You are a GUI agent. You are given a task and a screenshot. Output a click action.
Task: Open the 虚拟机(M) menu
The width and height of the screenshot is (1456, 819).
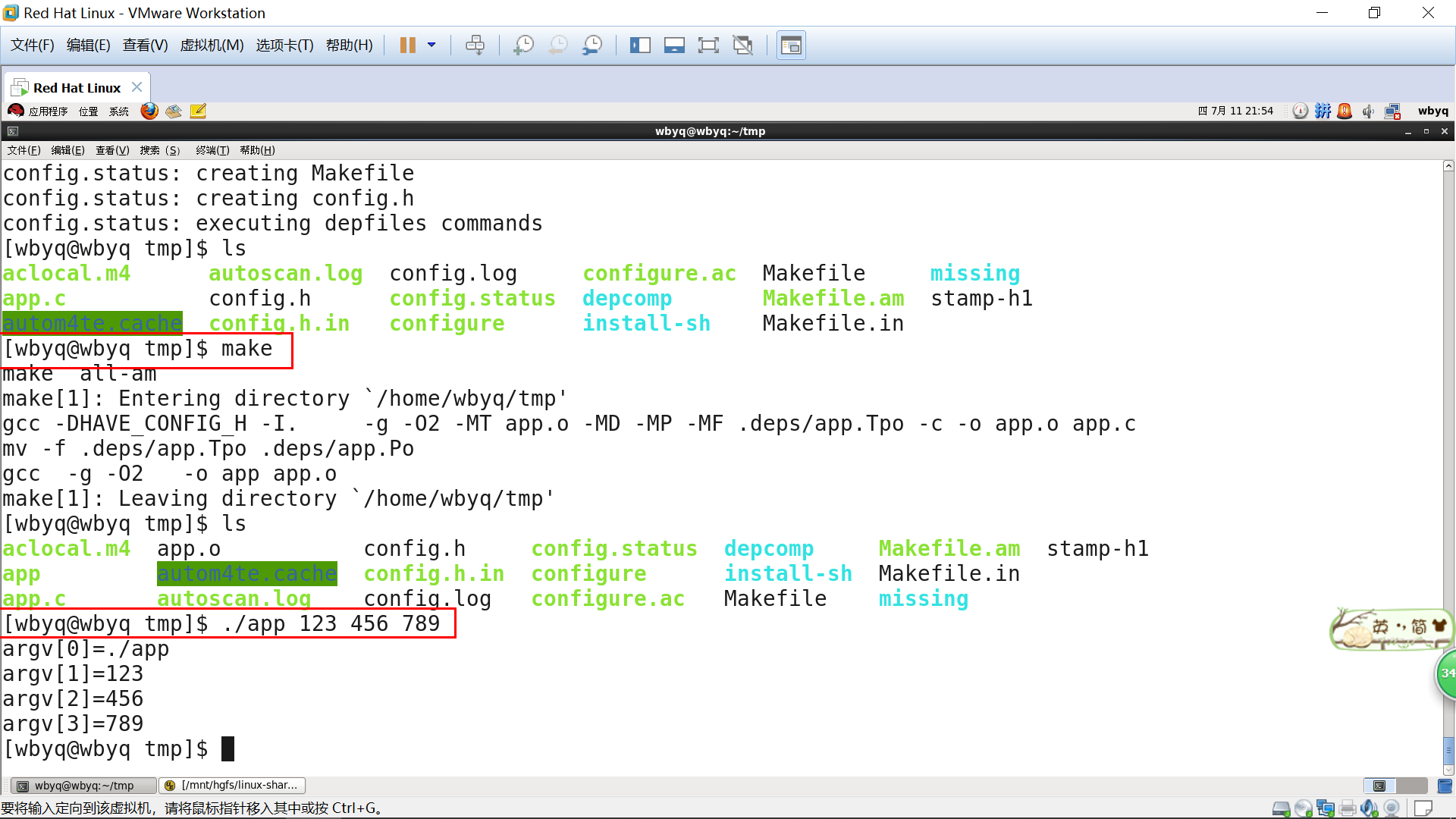point(212,45)
